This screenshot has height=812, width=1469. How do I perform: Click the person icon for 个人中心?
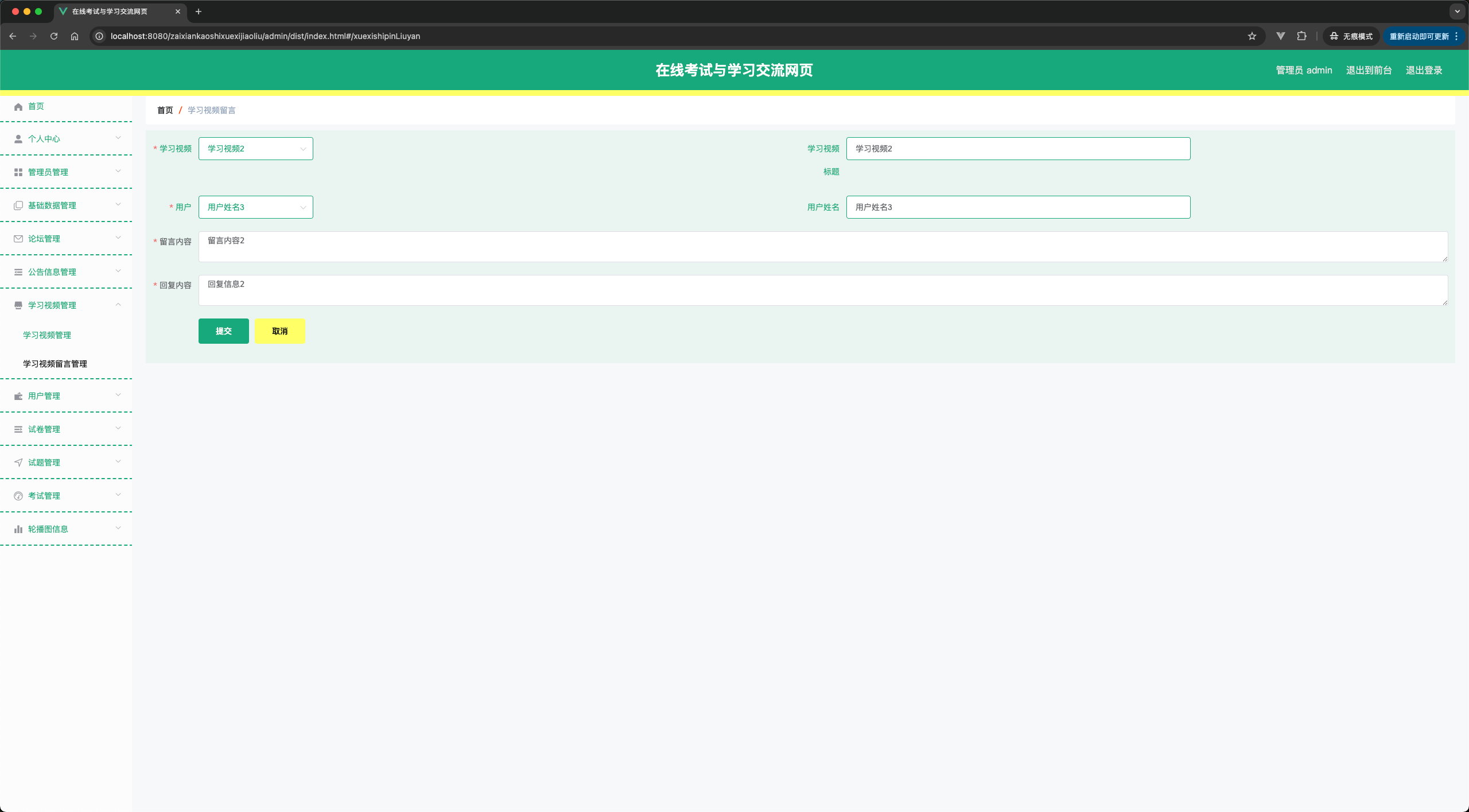(x=18, y=139)
